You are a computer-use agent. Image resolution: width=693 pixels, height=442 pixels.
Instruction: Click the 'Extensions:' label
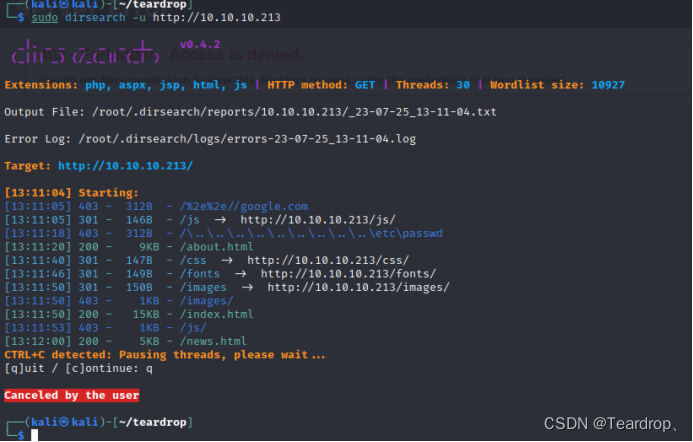[41, 85]
